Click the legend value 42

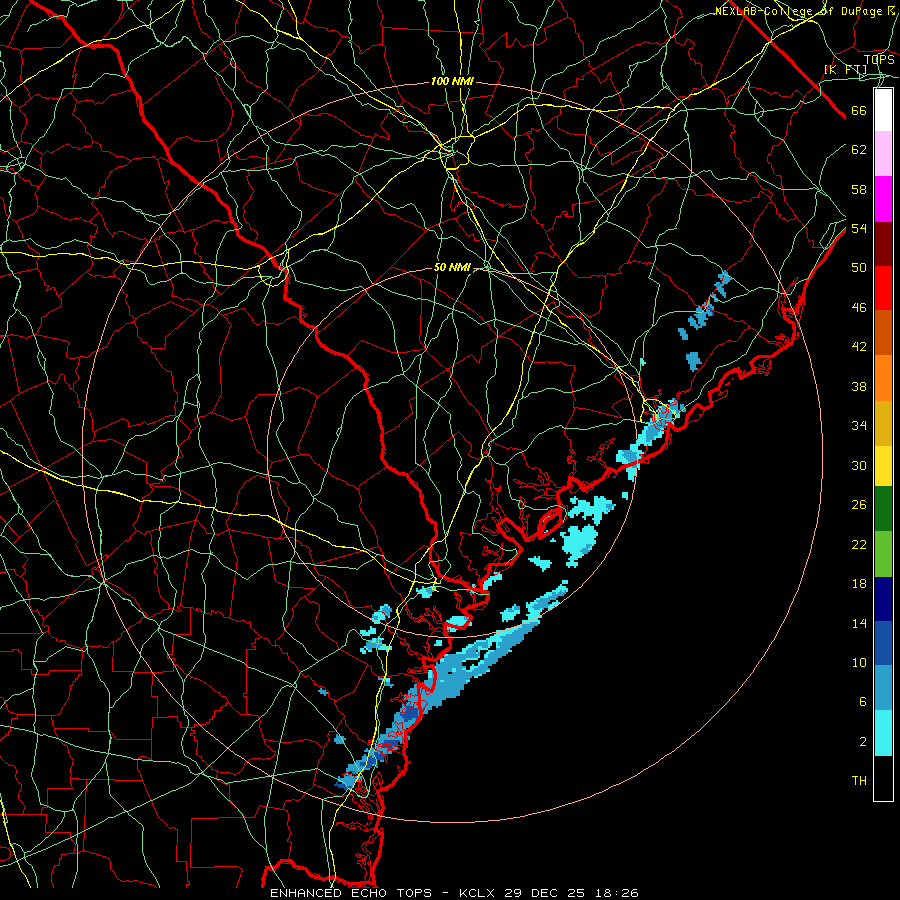tap(859, 347)
